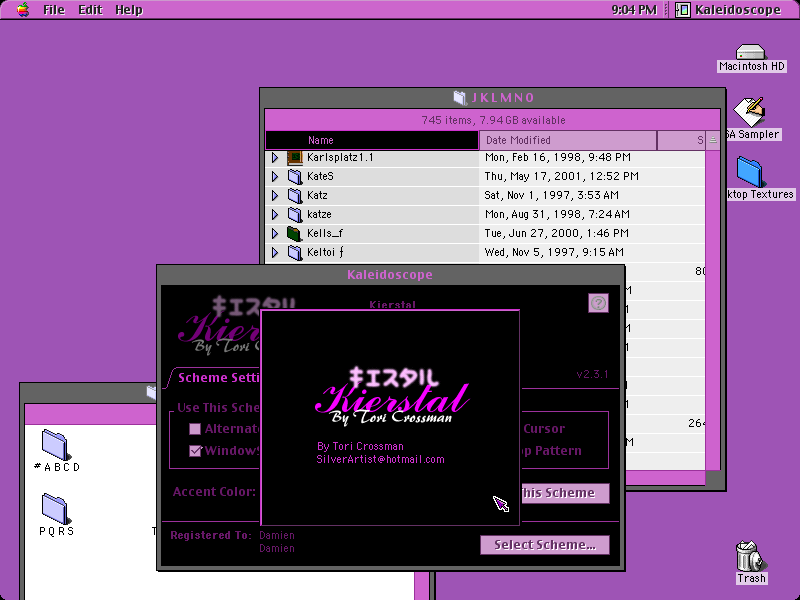Expand the Kells_f disclosure triangle
The image size is (800, 600).
point(275,234)
